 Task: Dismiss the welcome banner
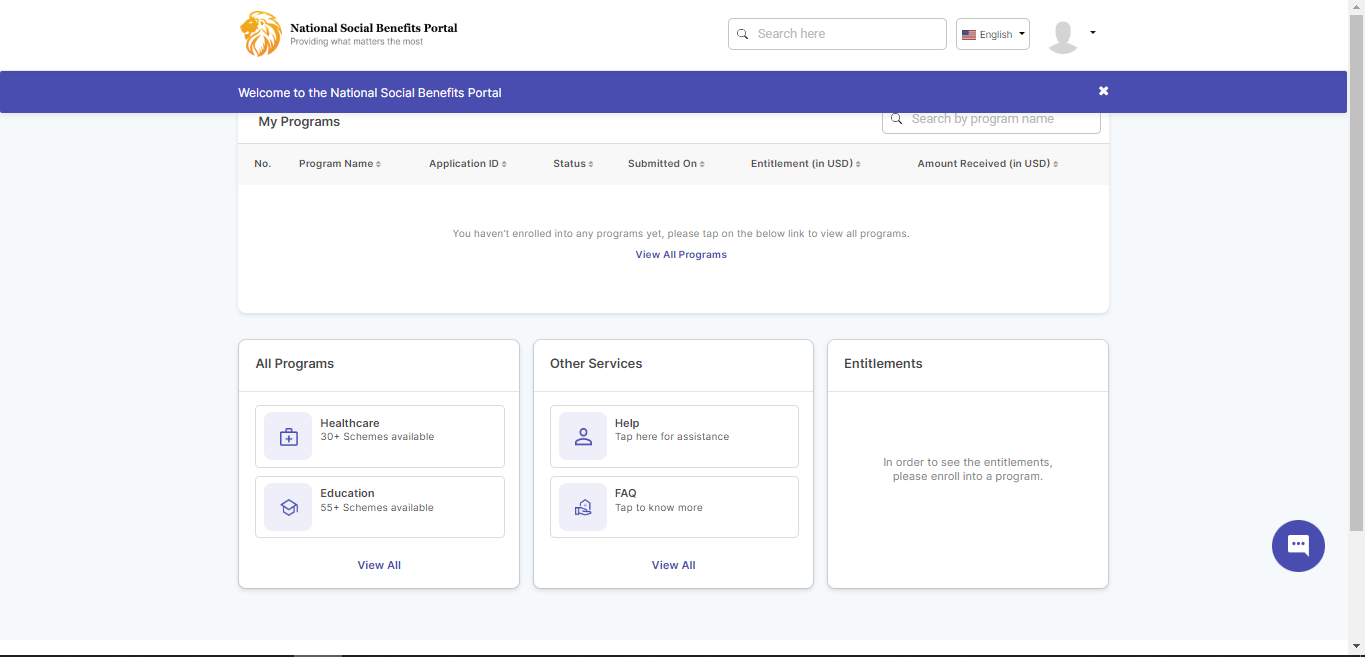click(1103, 91)
